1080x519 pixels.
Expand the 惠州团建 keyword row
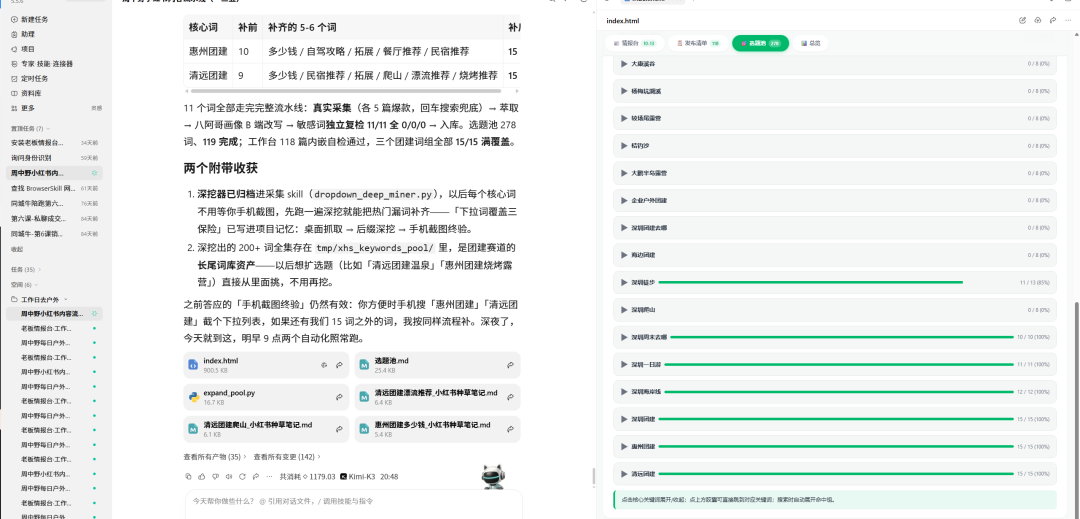[835, 446]
